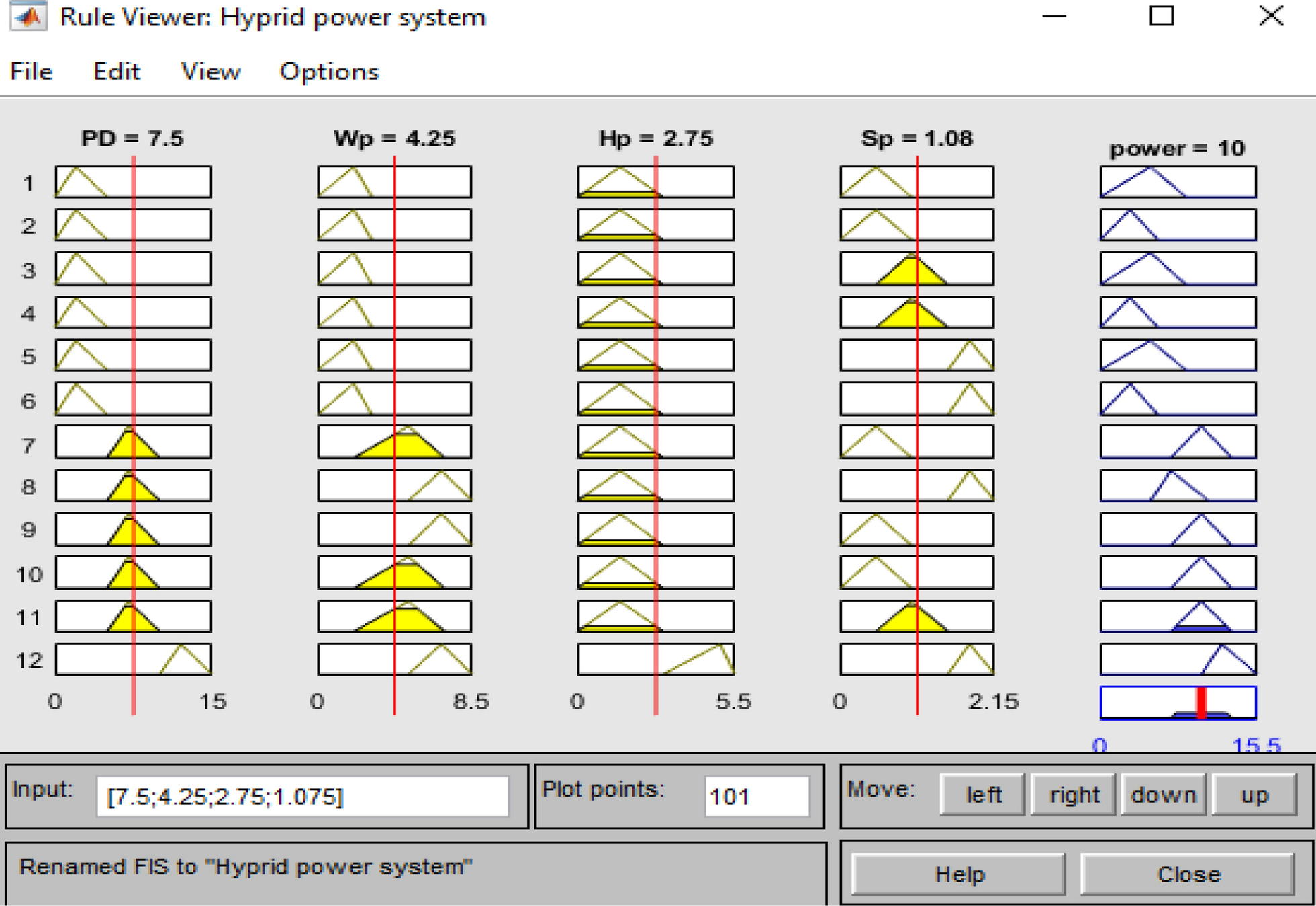Click rule 3 Sp membership plot
The width and height of the screenshot is (1316, 906).
tap(917, 269)
